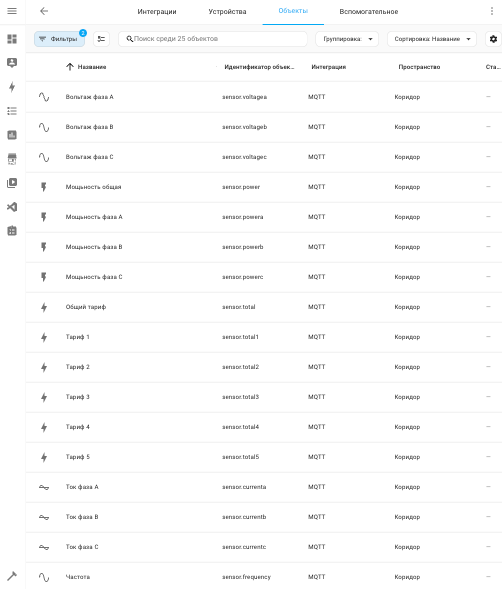This screenshot has height=589, width=502.
Task: Expand the Сортировка Название dropdown
Action: [432, 39]
